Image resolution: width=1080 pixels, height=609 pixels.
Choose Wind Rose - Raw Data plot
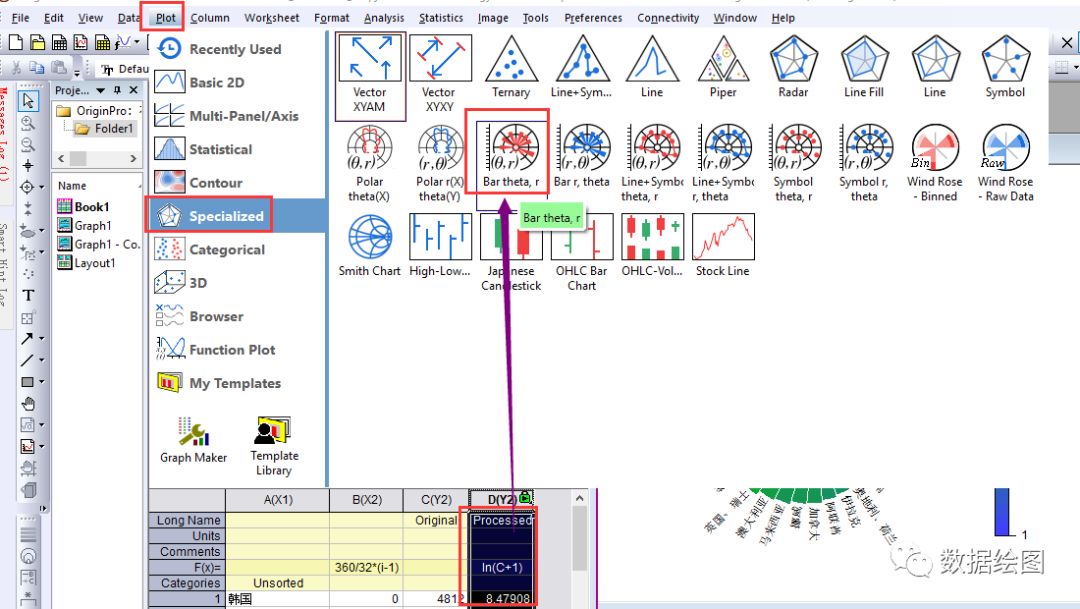pos(1006,163)
